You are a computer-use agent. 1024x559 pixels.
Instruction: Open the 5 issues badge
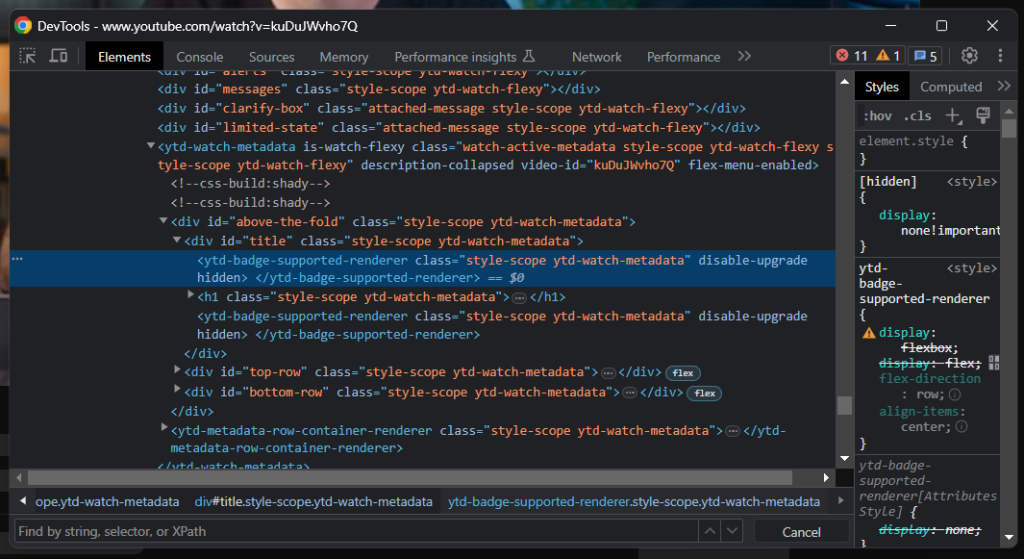pyautogui.click(x=925, y=56)
